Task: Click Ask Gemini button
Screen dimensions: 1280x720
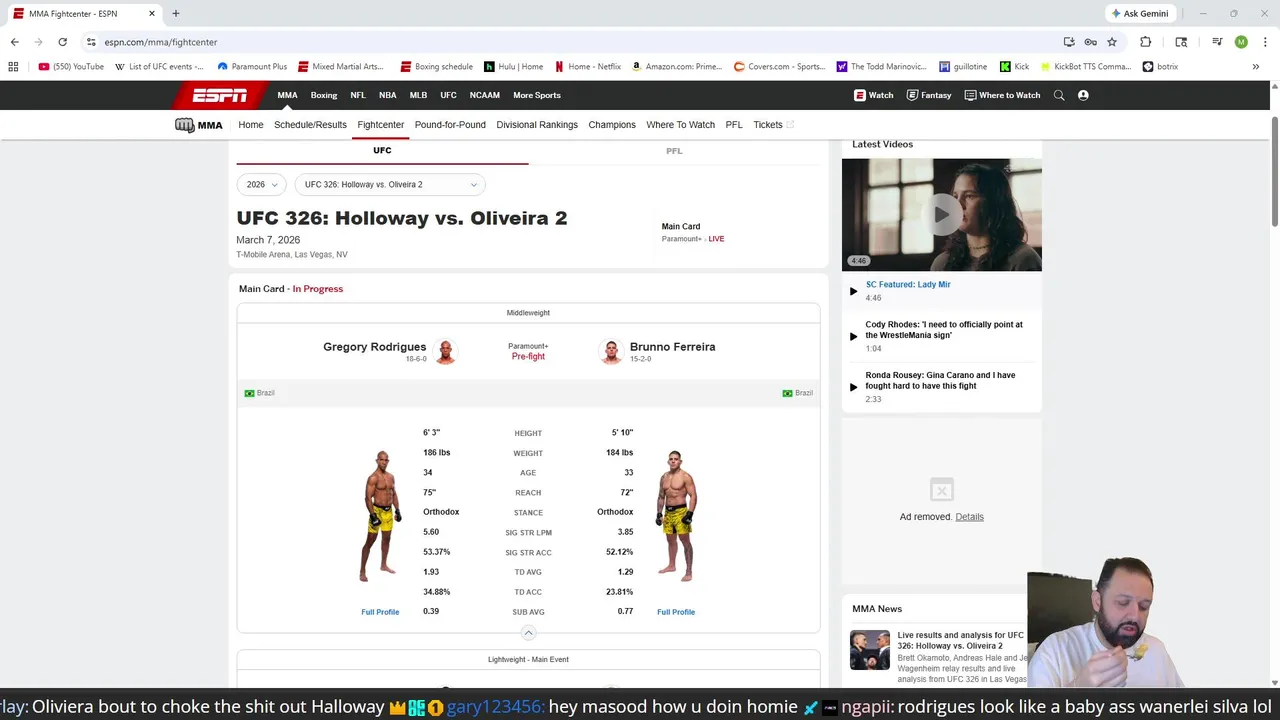Action: [x=1140, y=14]
